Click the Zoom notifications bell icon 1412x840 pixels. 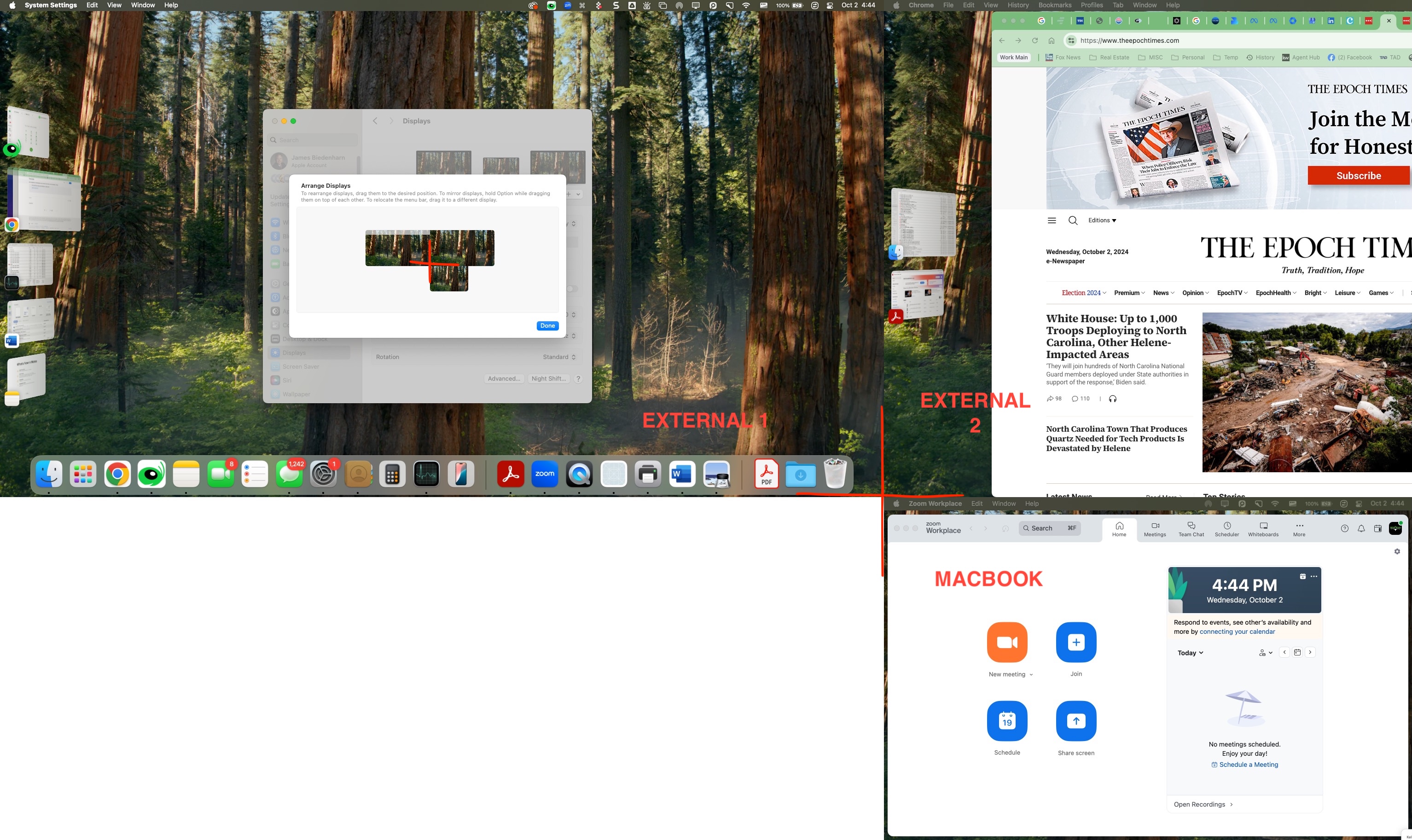click(1361, 528)
